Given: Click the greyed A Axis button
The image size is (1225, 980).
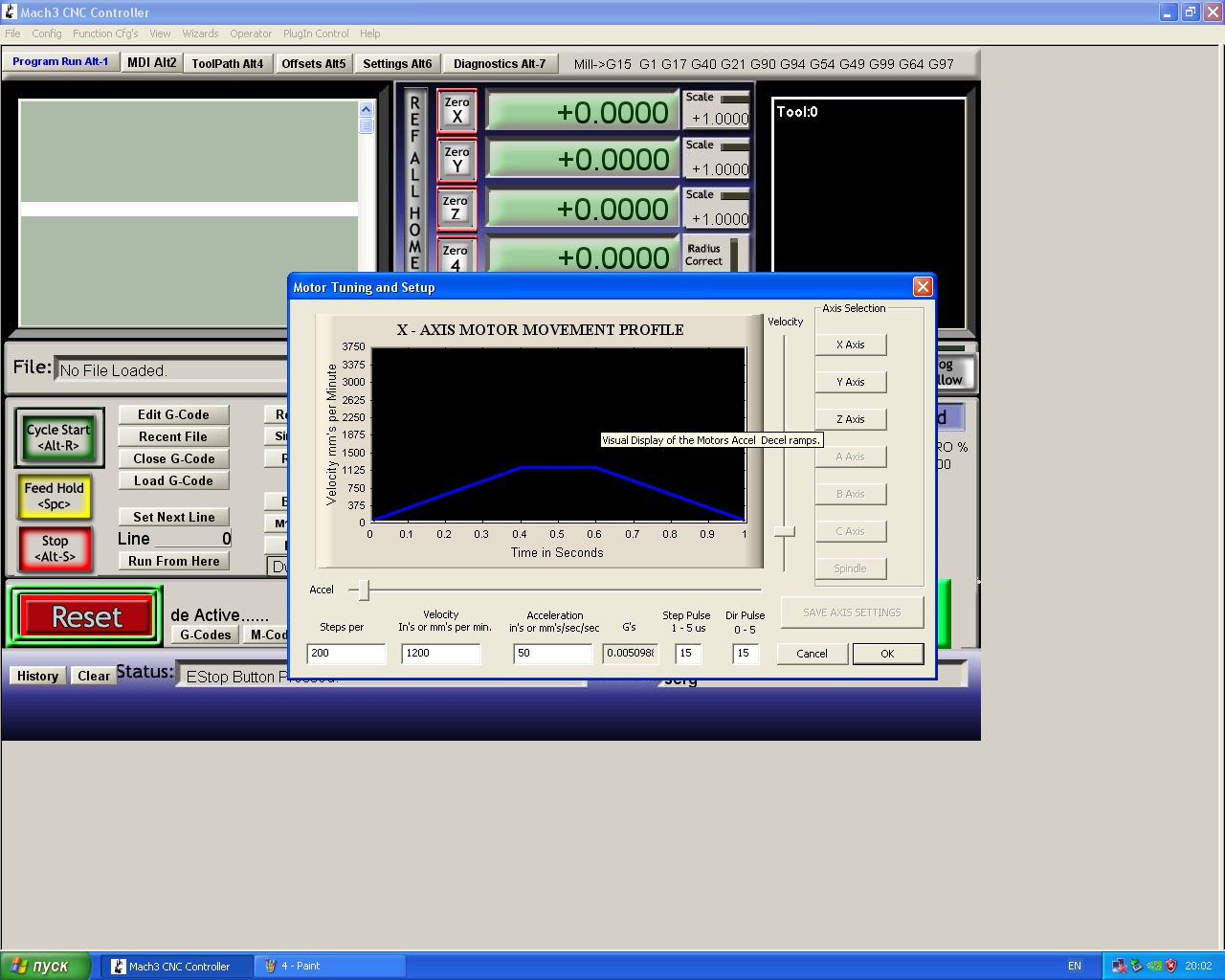Looking at the screenshot, I should pos(851,457).
